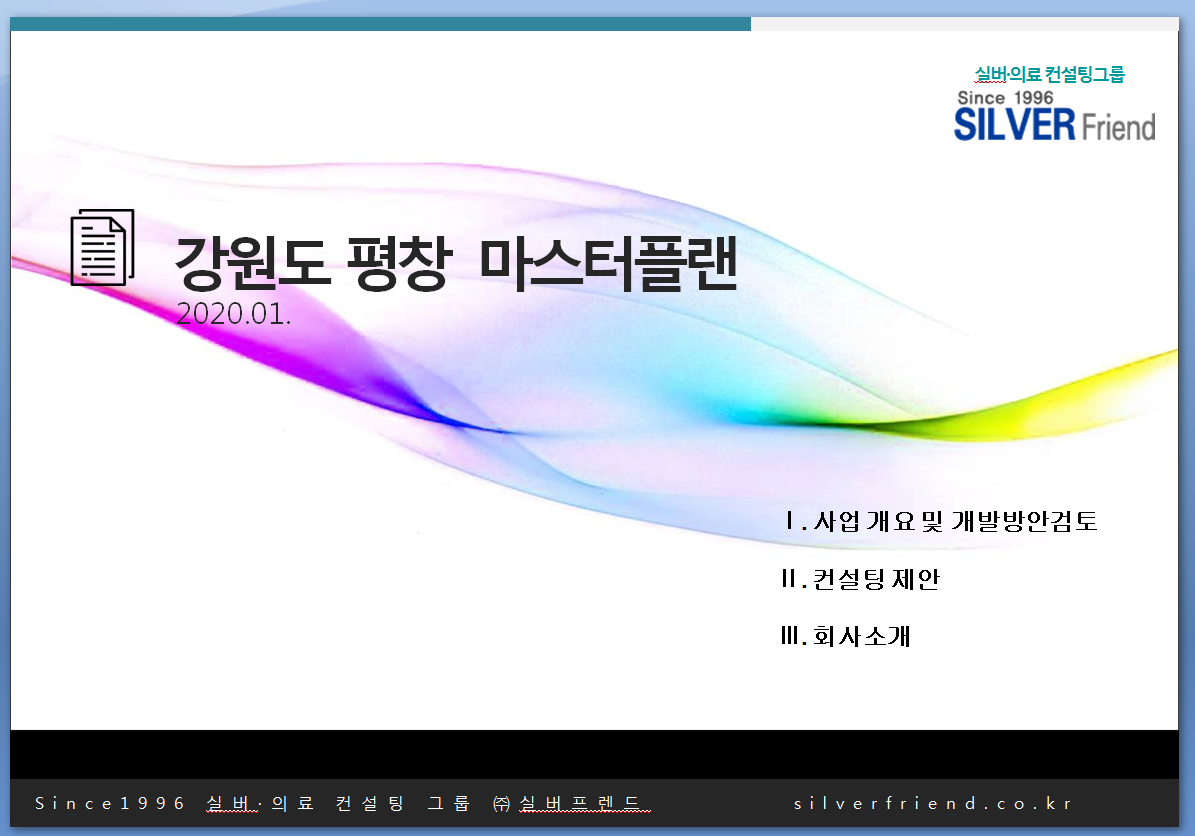This screenshot has width=1195, height=836.
Task: Click the teal header bar at the slide top
Action: (380, 24)
